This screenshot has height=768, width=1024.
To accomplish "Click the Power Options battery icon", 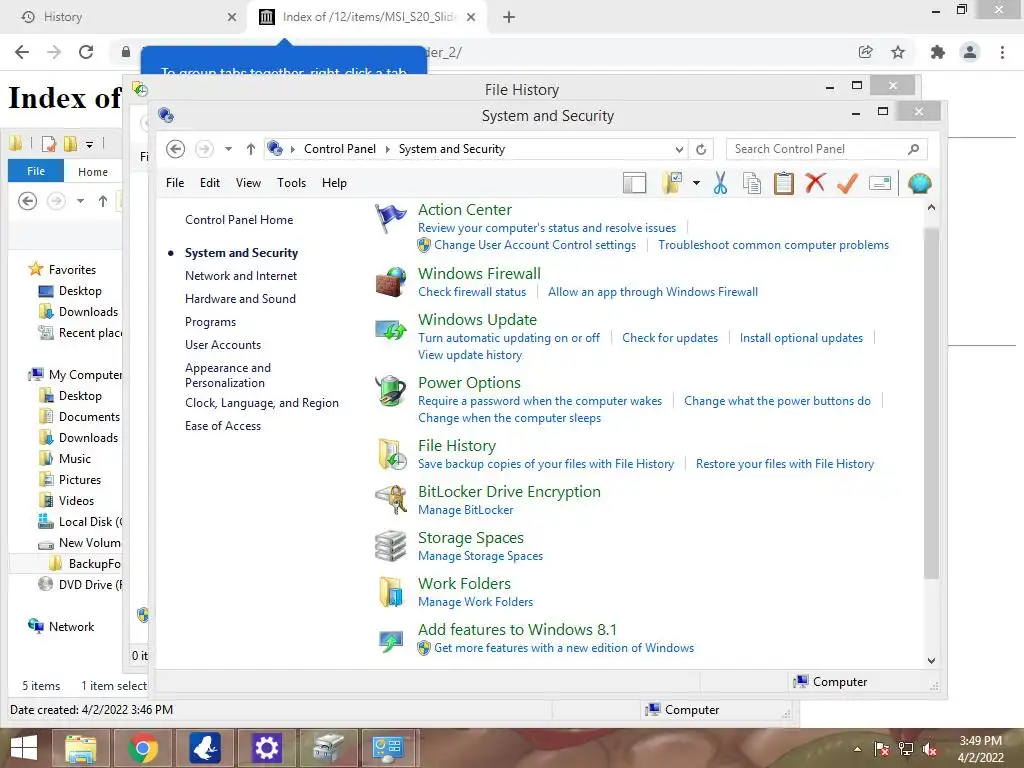I will click(x=391, y=391).
